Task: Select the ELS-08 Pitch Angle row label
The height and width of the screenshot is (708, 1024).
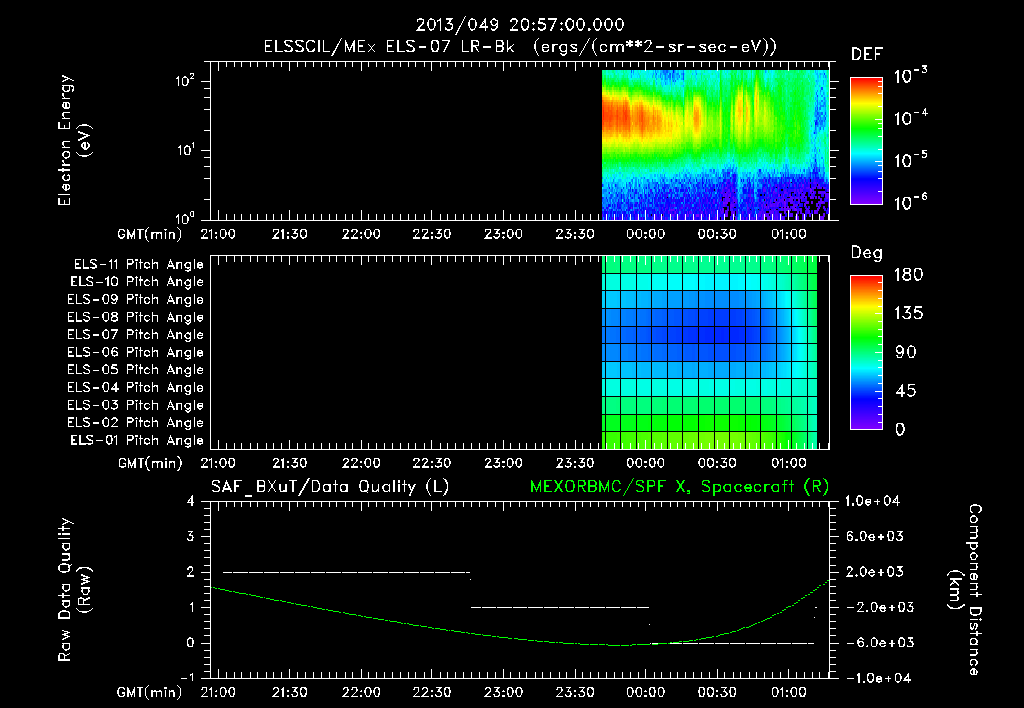Action: point(136,317)
